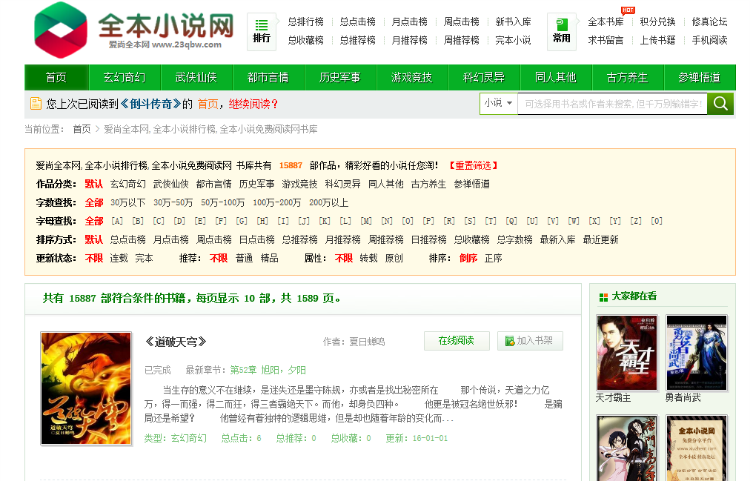
Task: Open 总收藏榜 link in header
Action: tap(306, 40)
